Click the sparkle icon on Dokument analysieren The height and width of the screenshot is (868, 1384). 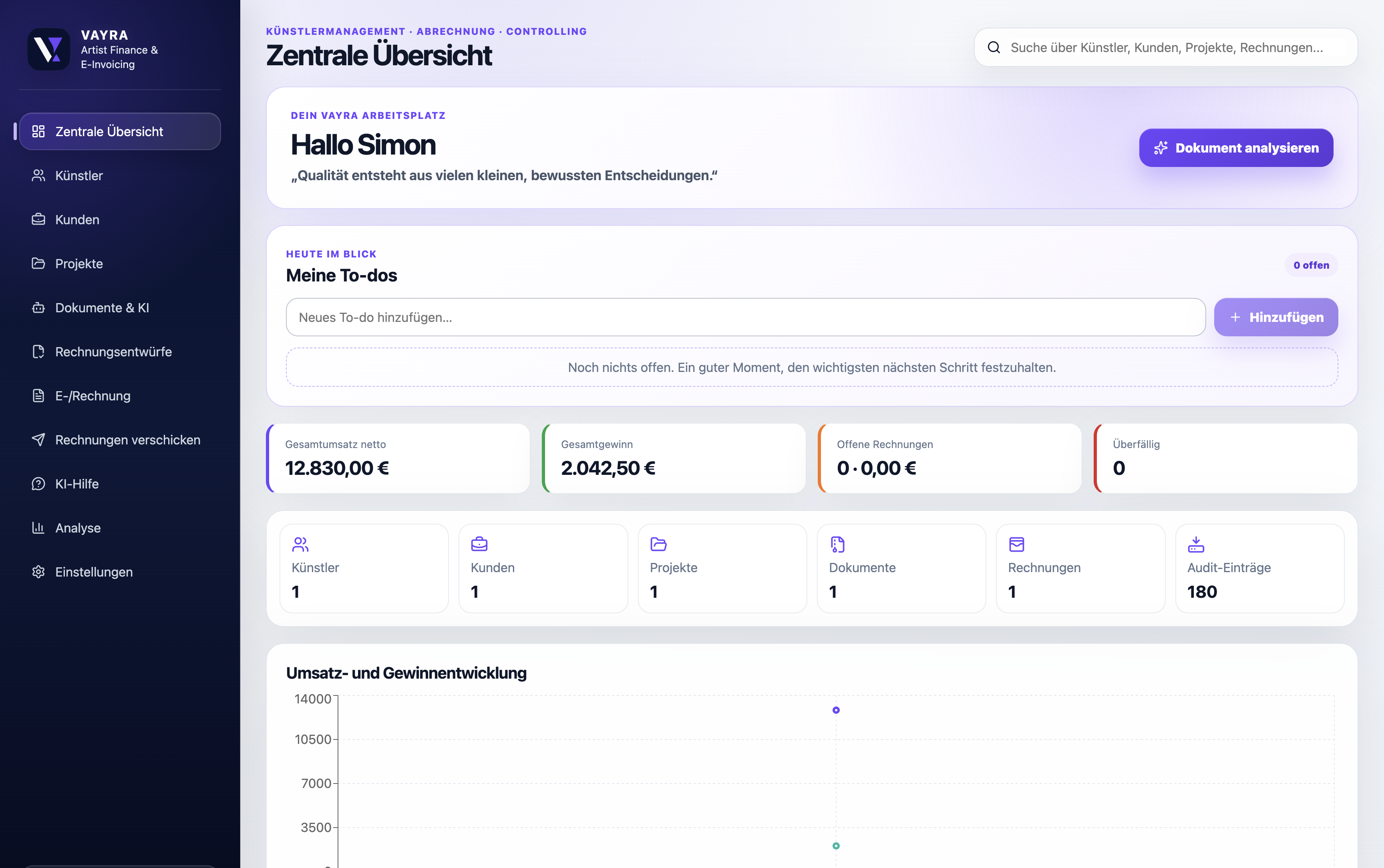coord(1161,148)
